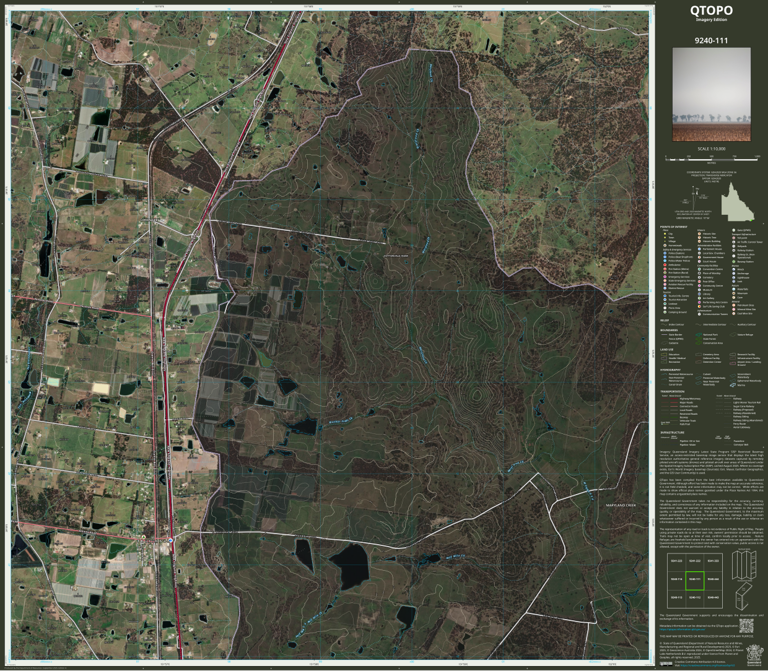Click the metres scale bar
The image size is (768, 671).
click(713, 159)
